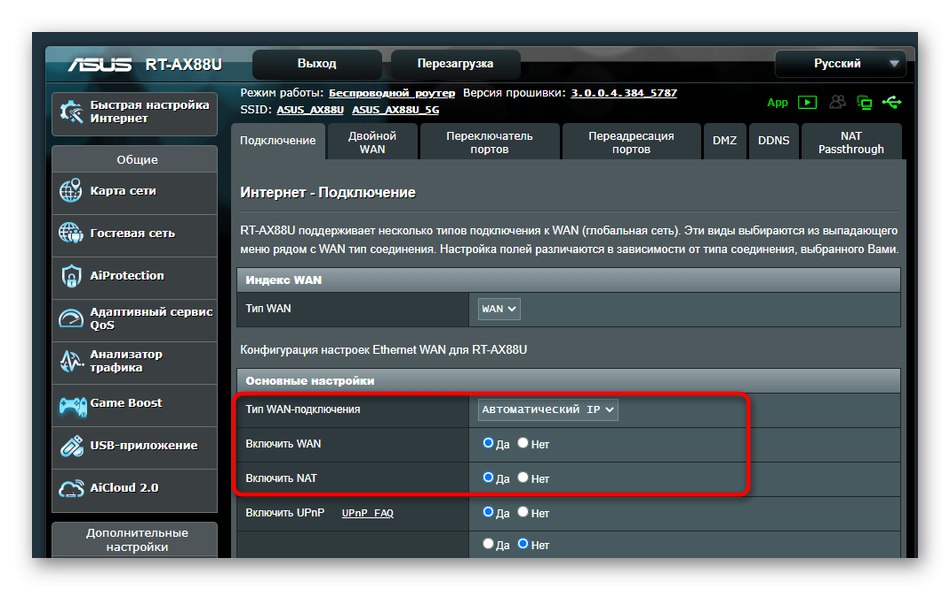Click the Перезагрузка button
This screenshot has width=950, height=590.
point(455,64)
